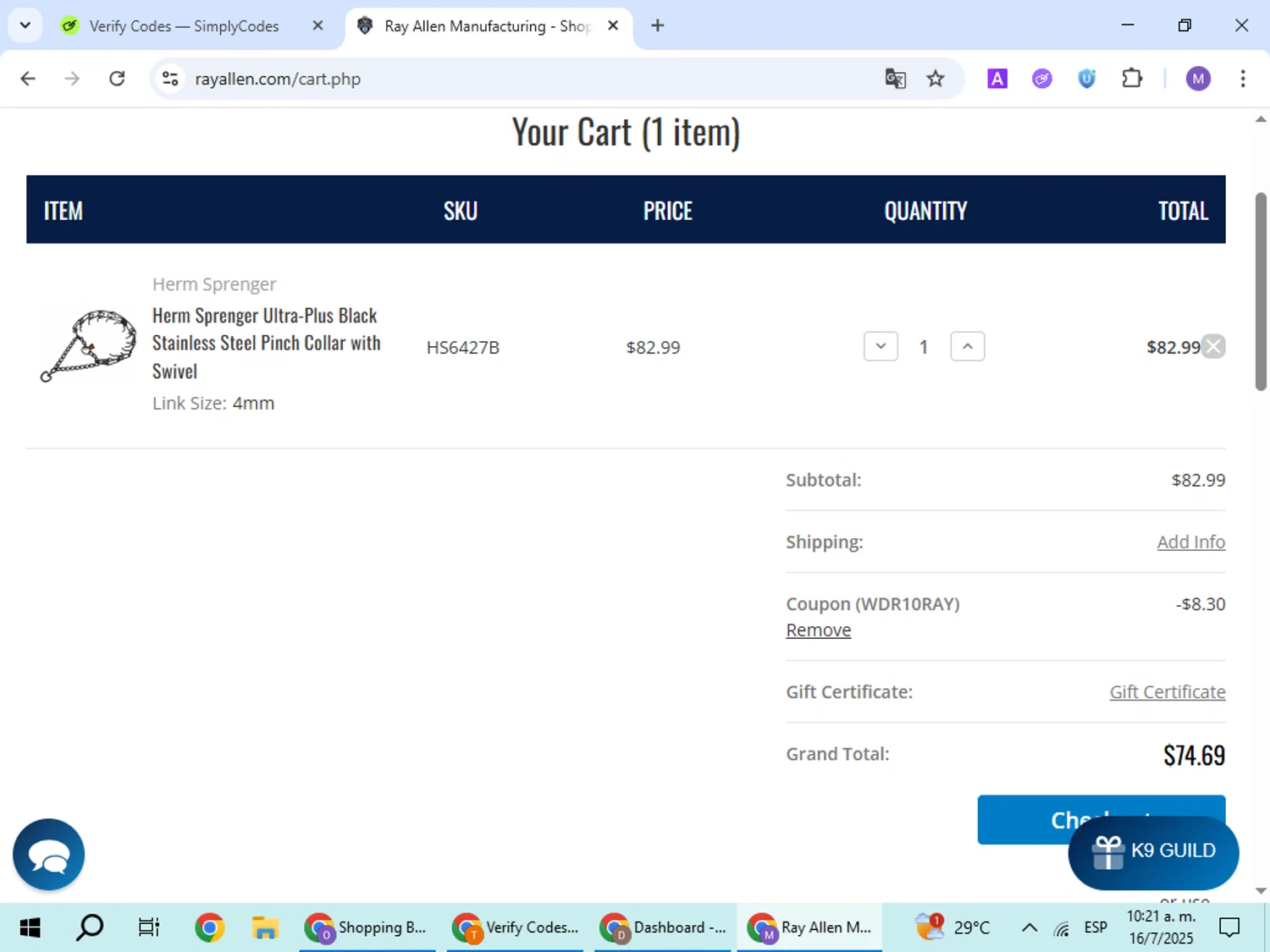Open the tab search dropdown arrow
The height and width of the screenshot is (952, 1270).
[x=25, y=25]
